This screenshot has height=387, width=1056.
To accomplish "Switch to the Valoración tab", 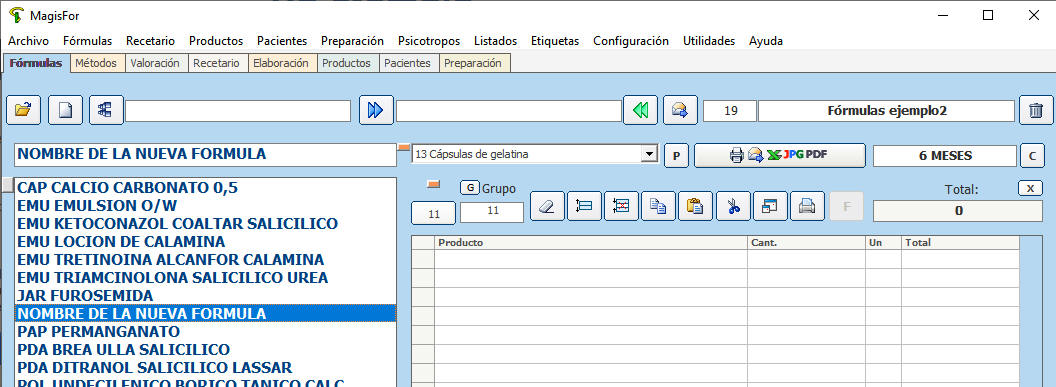I will [155, 63].
